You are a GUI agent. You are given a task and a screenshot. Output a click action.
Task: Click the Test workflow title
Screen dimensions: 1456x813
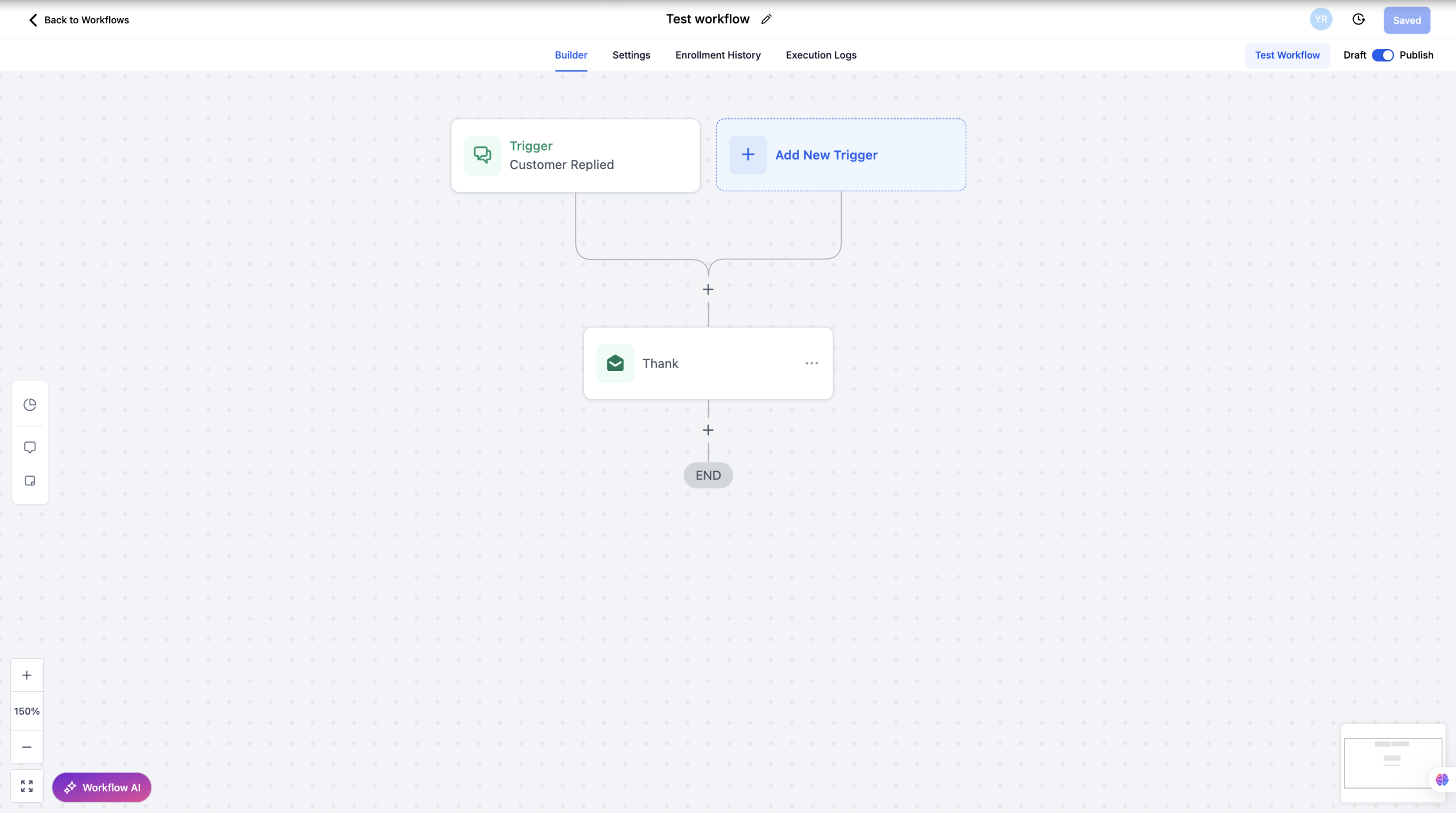(x=708, y=19)
